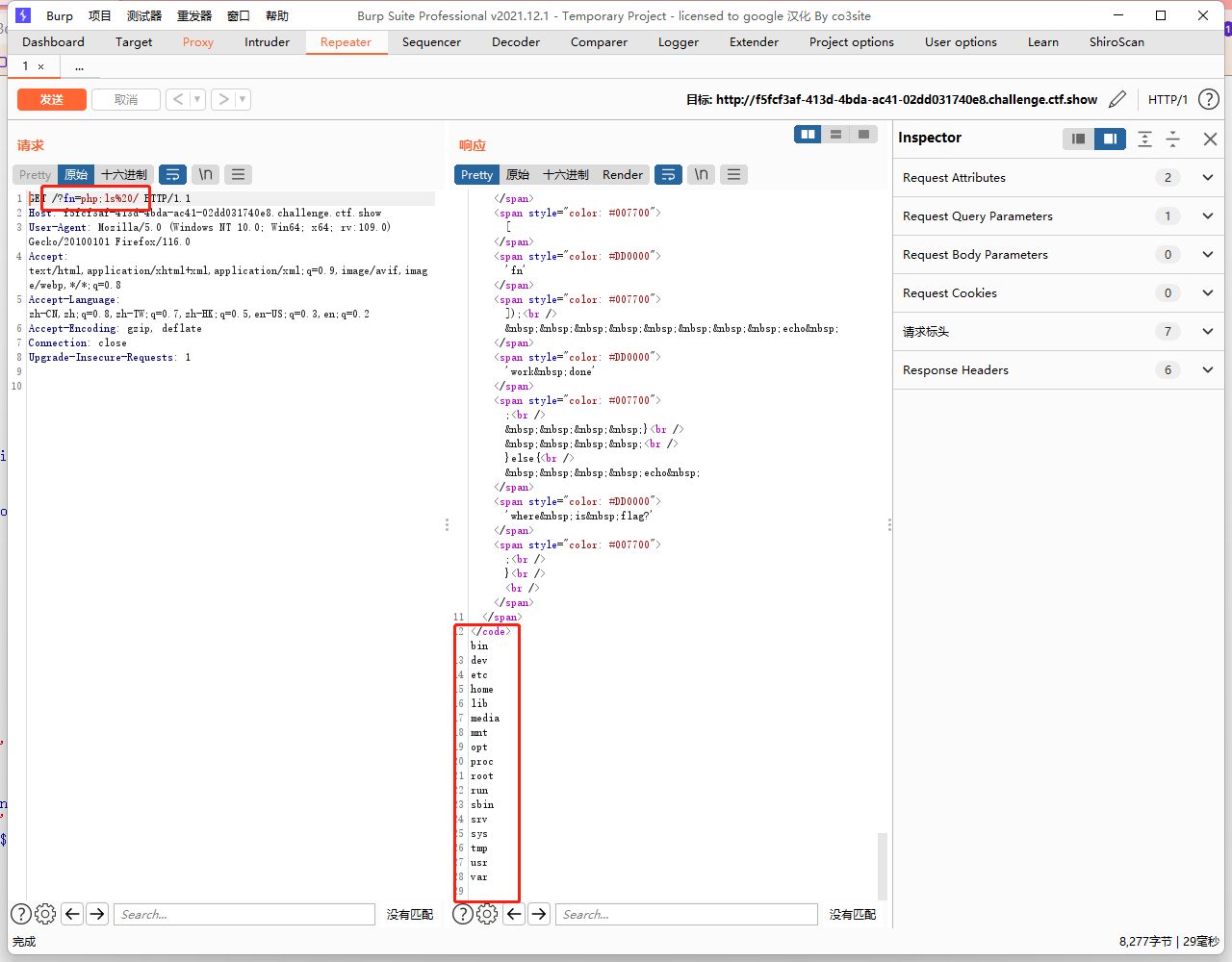The width and height of the screenshot is (1232, 962).
Task: Open history dropdown beside back arrow
Action: pyautogui.click(x=197, y=99)
